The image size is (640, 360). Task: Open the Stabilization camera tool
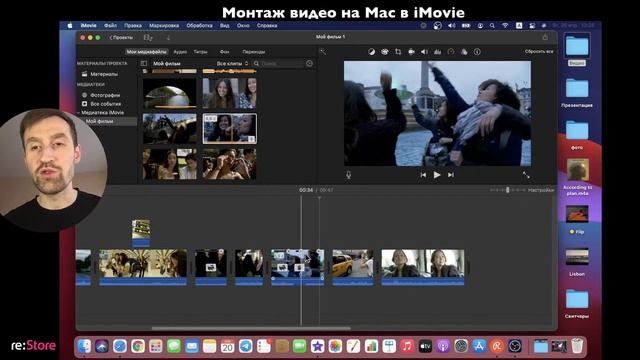411,52
